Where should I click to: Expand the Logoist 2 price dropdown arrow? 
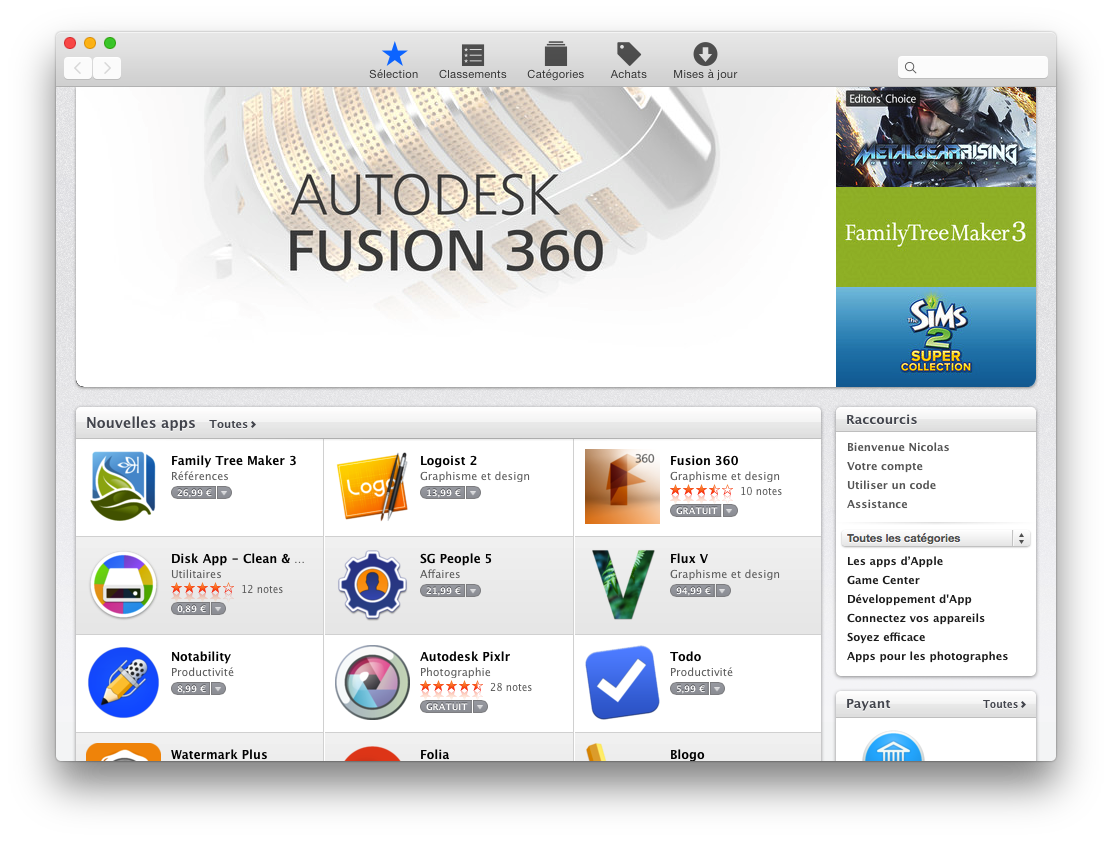[473, 493]
